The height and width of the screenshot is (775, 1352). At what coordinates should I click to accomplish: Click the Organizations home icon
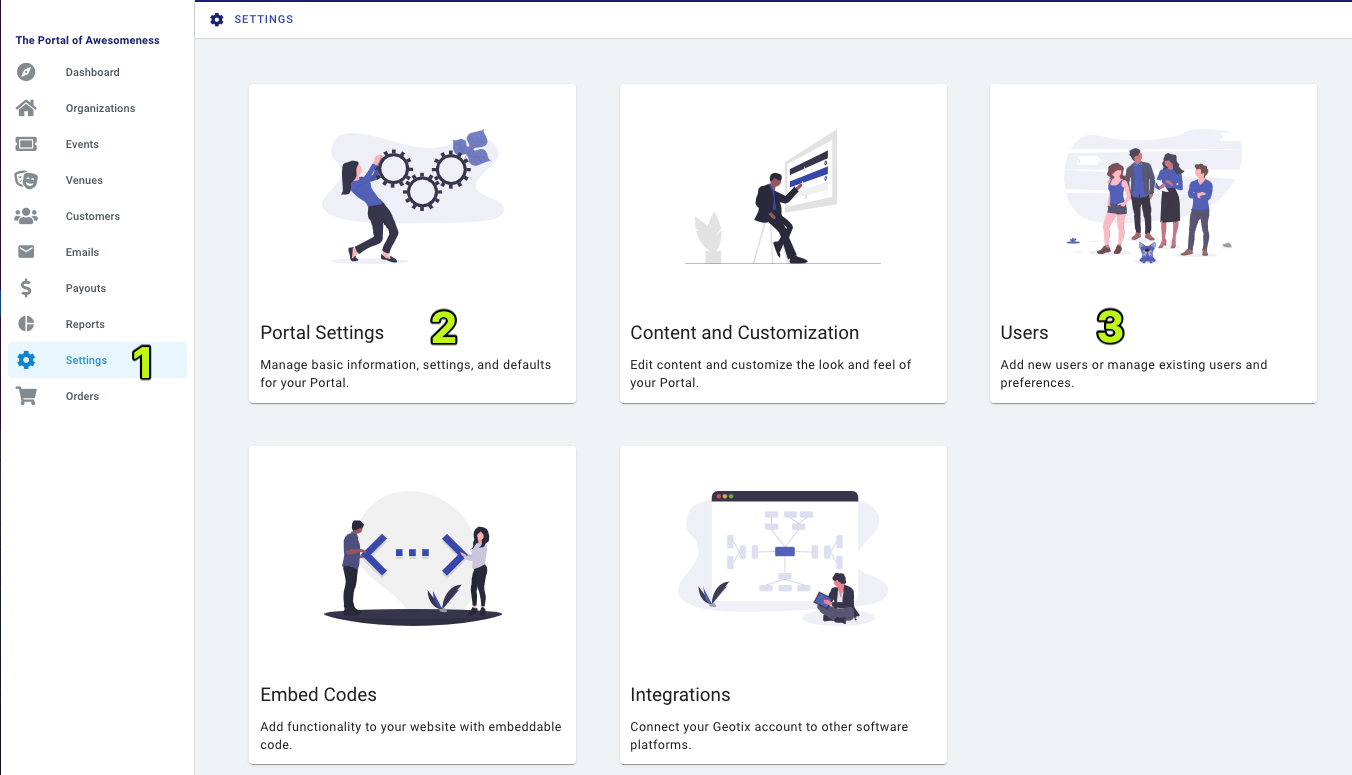(x=26, y=108)
